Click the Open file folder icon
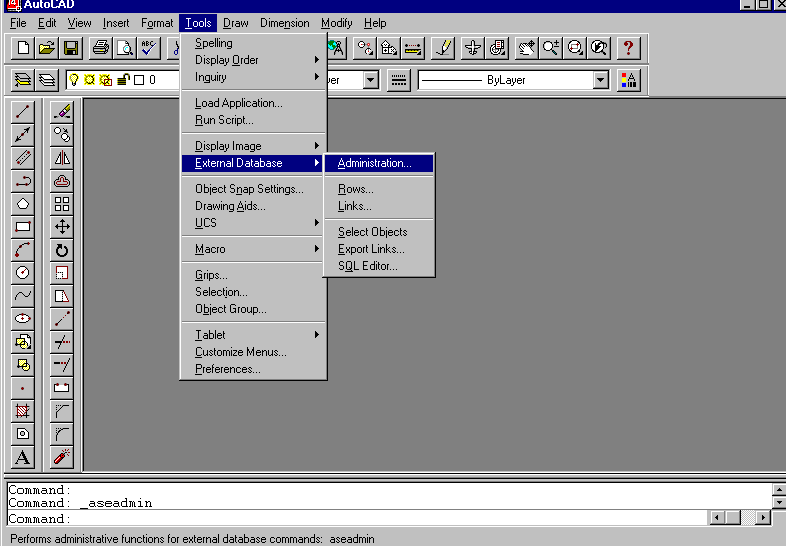The image size is (786, 546). [47, 48]
